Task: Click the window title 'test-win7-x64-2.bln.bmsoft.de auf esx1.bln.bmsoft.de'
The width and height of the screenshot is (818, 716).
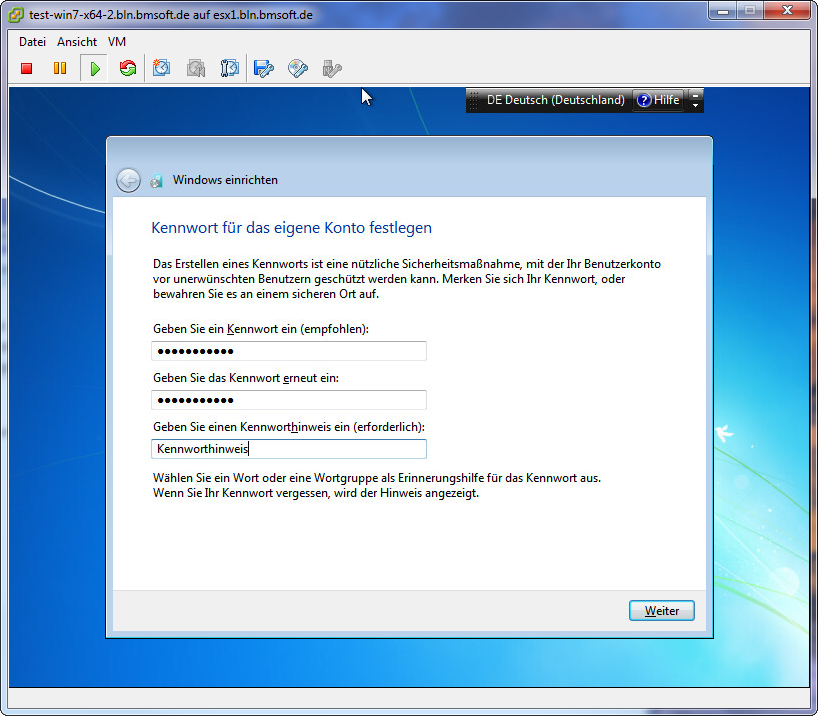Action: (171, 15)
